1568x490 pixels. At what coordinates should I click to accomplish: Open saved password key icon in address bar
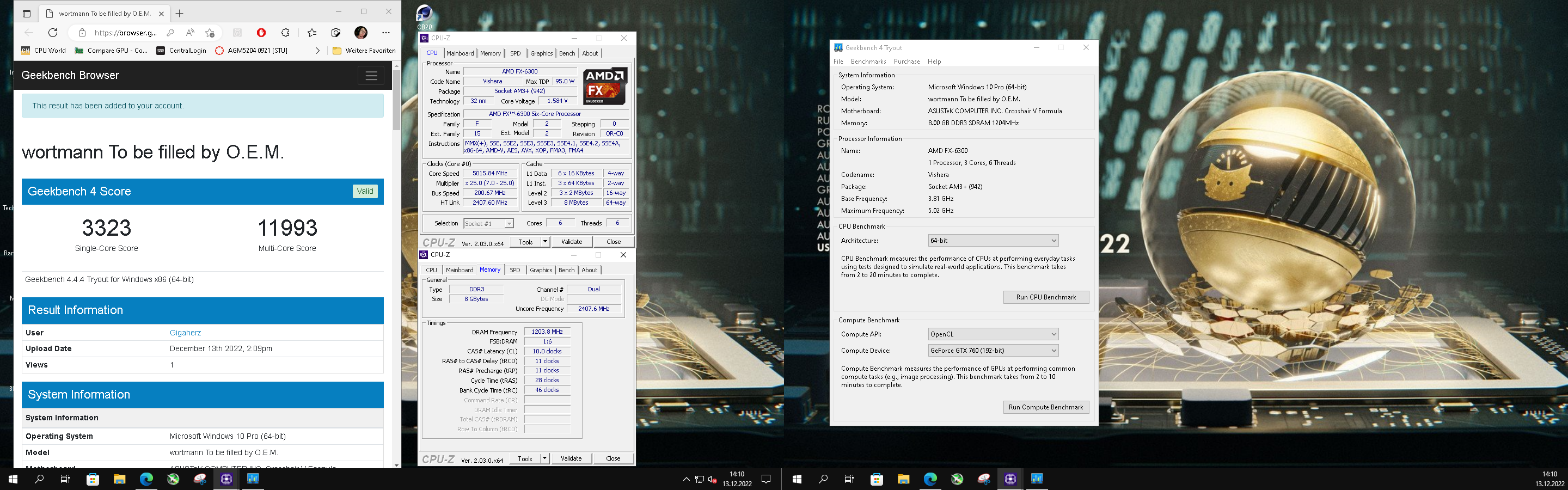[x=170, y=33]
